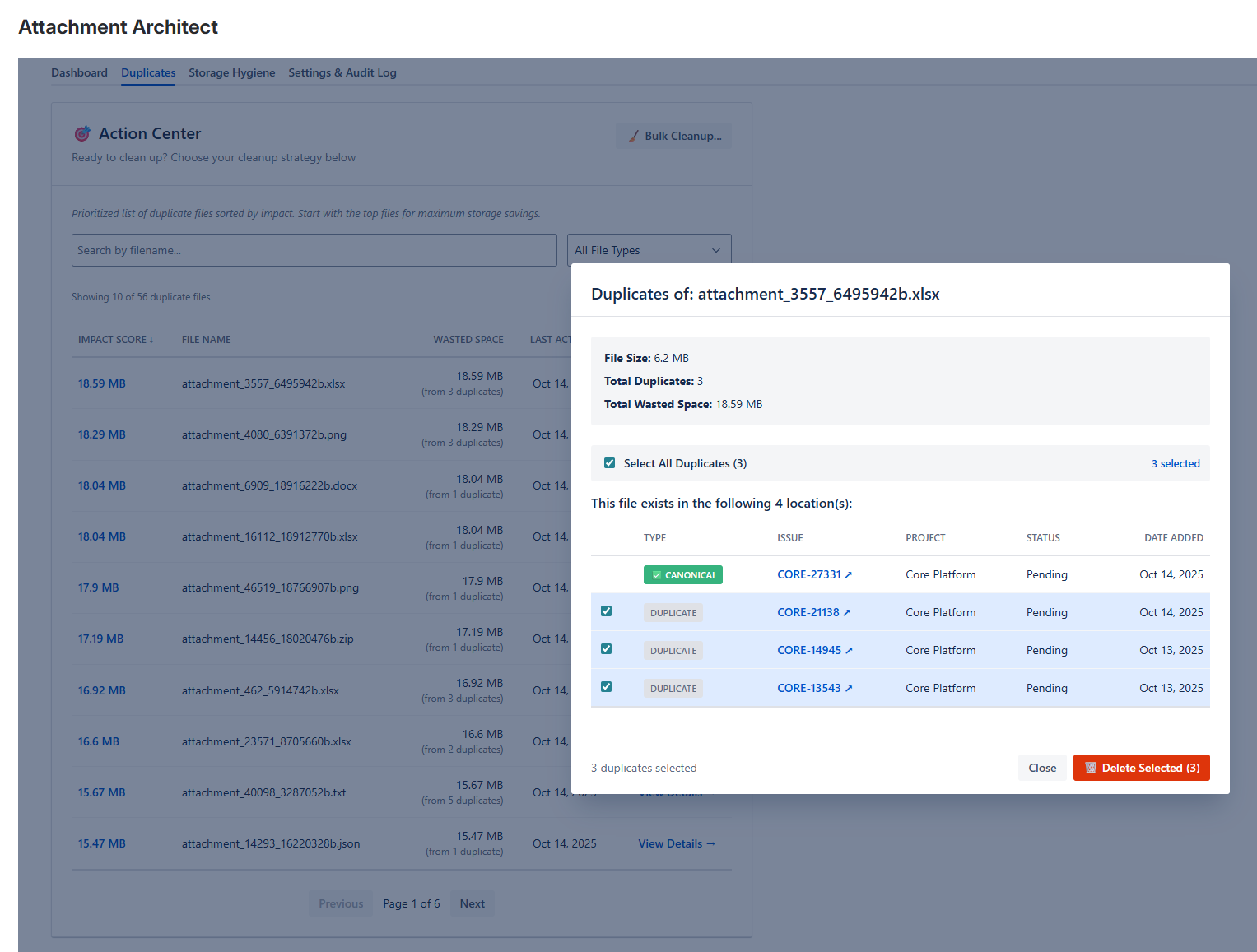
Task: Open the Settings & Audit Log tab
Action: [x=342, y=72]
